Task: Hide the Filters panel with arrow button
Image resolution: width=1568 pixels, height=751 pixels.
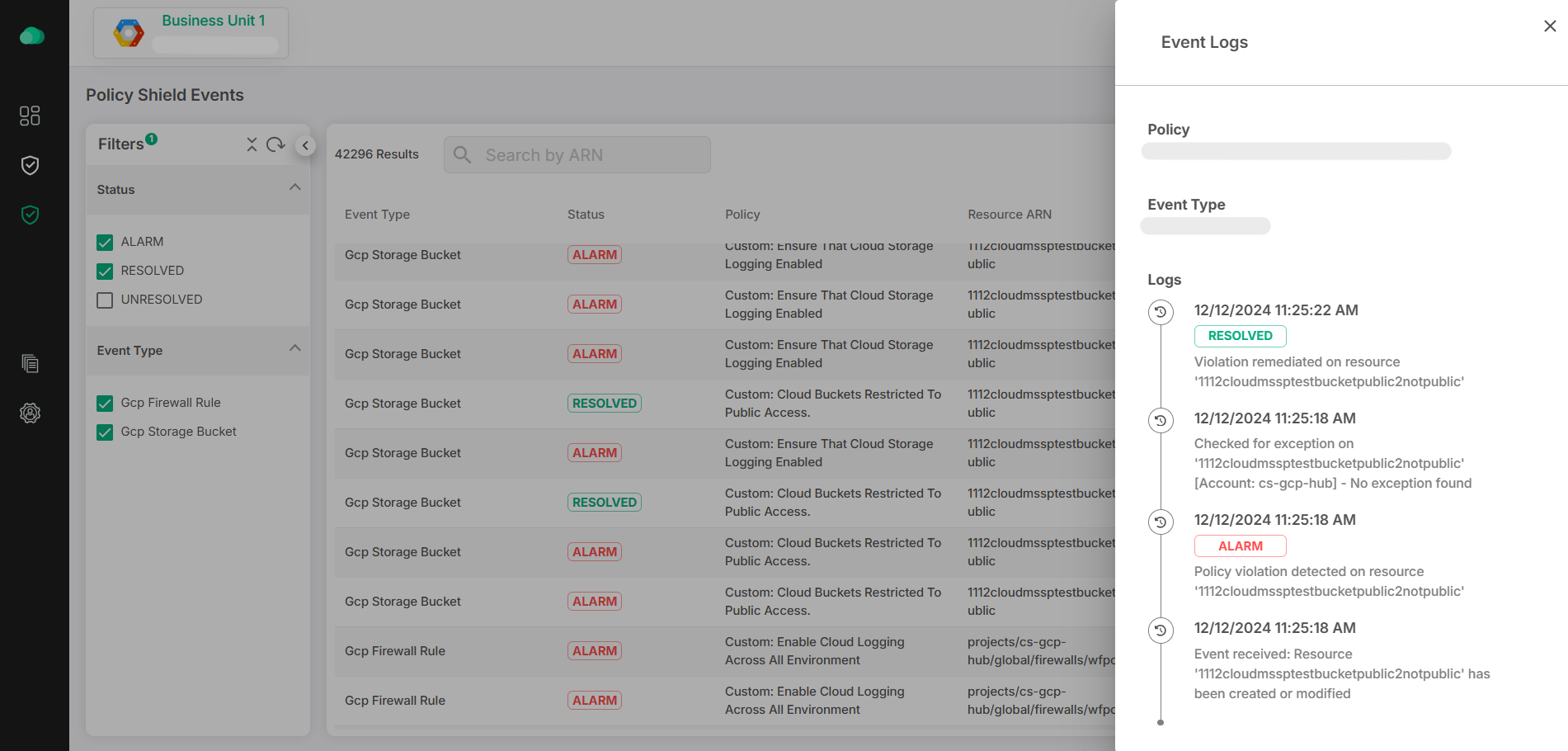Action: coord(305,145)
